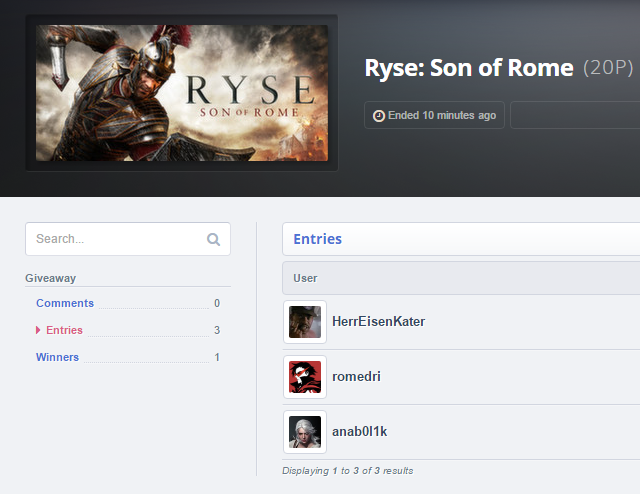Click the User column header

click(305, 278)
